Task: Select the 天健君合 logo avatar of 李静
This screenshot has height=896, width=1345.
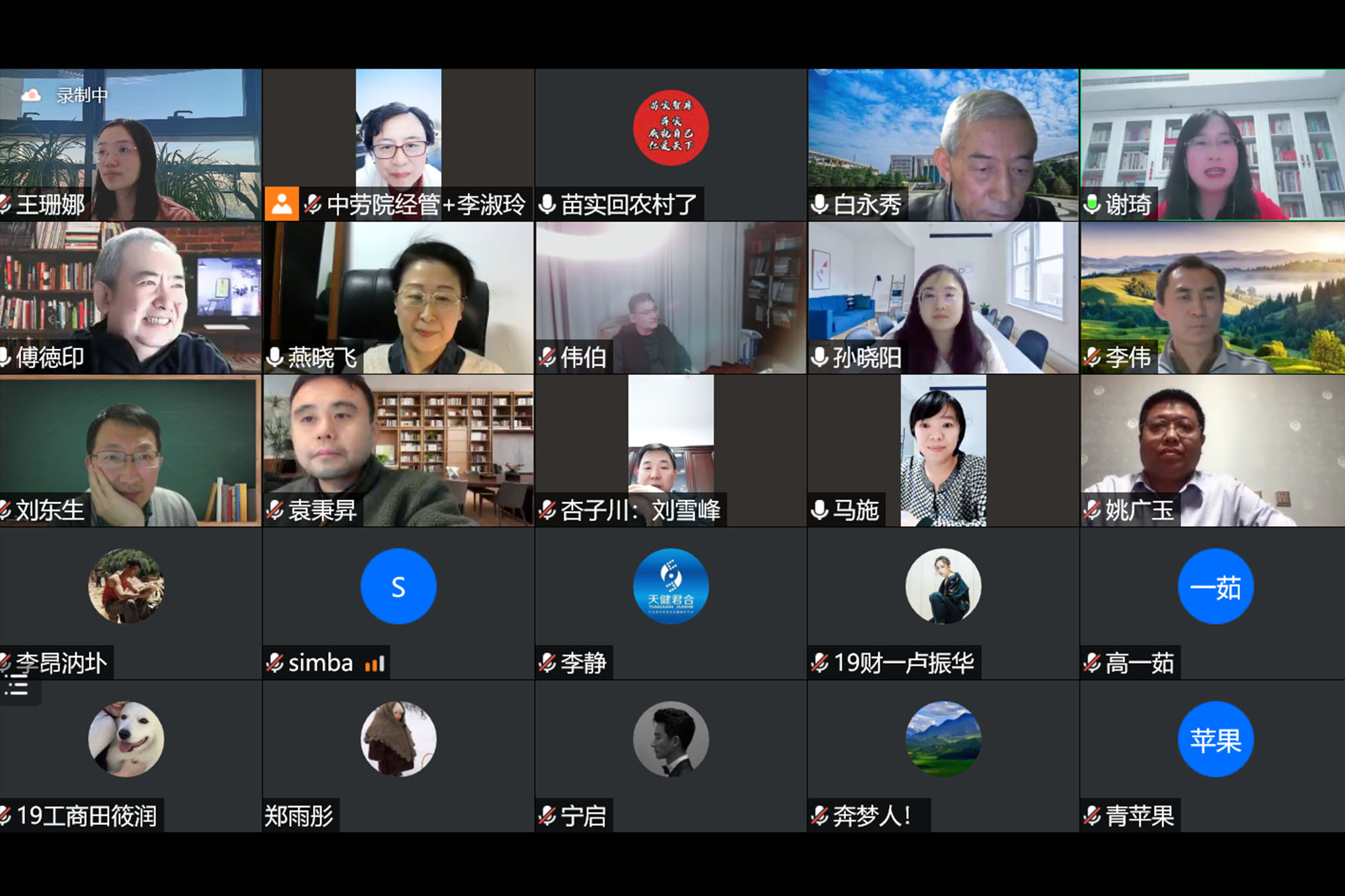Action: (671, 586)
